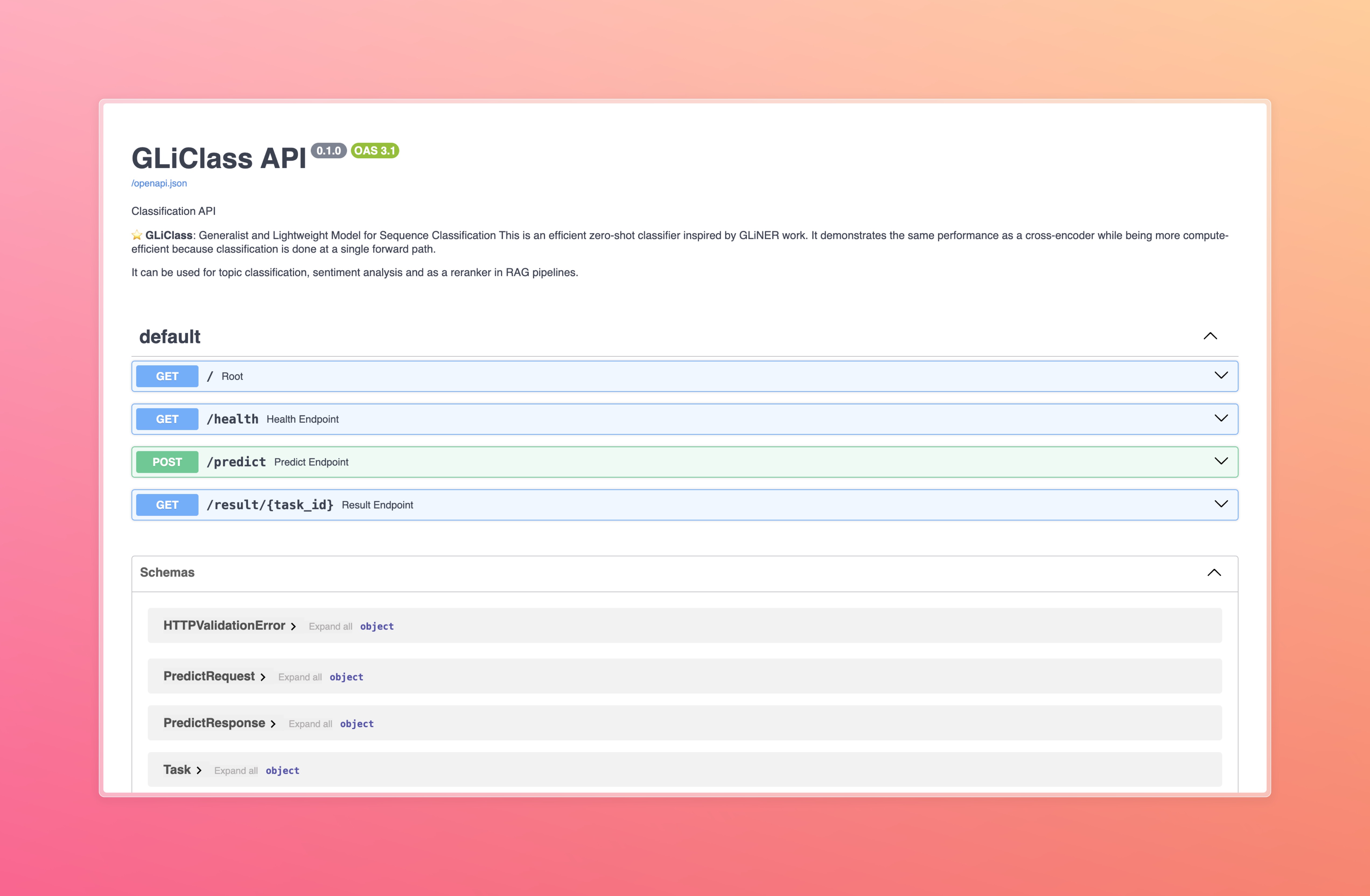
Task: Click the GET badge for /health
Action: pos(167,419)
